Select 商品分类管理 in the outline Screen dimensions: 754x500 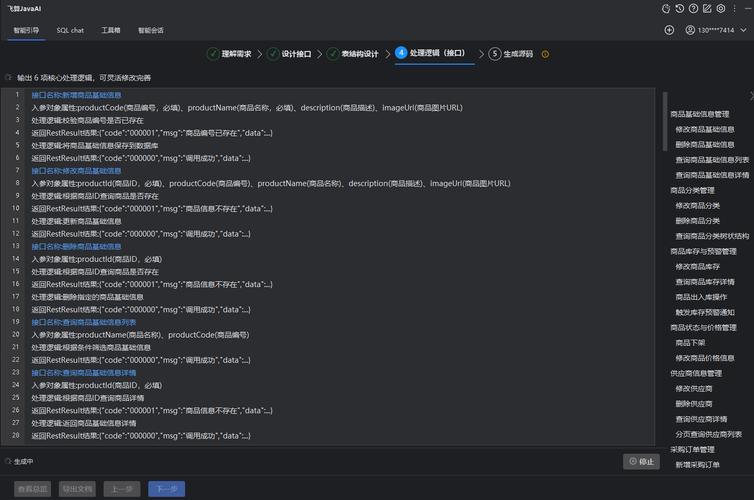coord(692,190)
